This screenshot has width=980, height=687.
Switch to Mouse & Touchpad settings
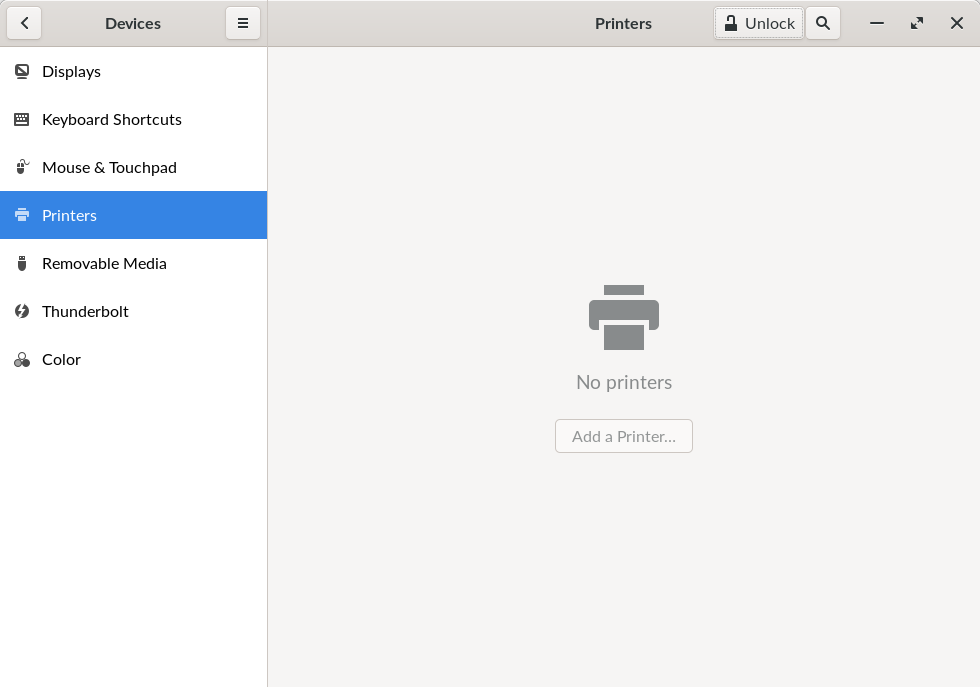tap(133, 168)
